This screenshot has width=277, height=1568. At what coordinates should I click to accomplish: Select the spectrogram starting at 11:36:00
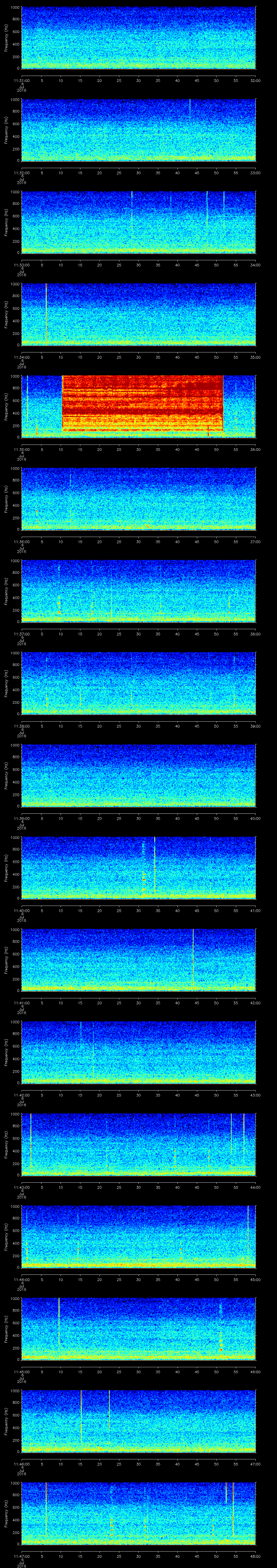coord(138,499)
